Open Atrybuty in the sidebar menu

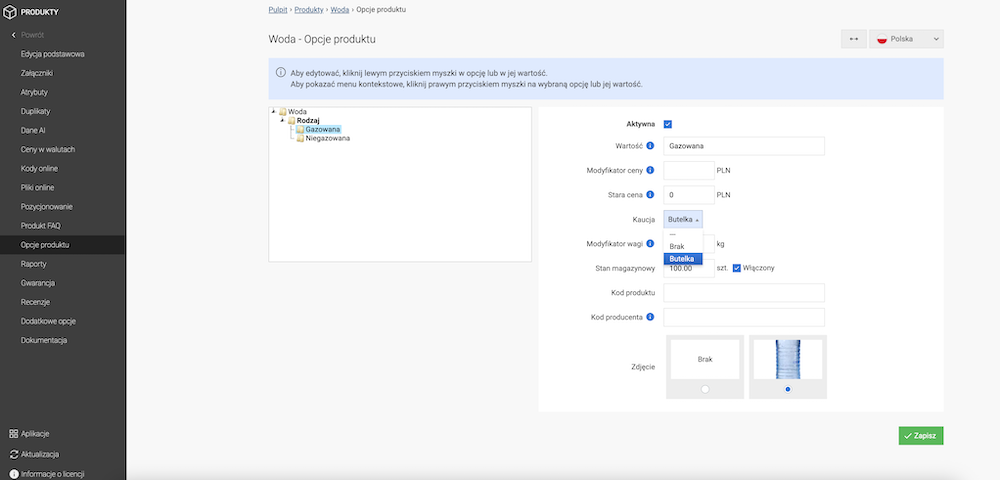(35, 92)
